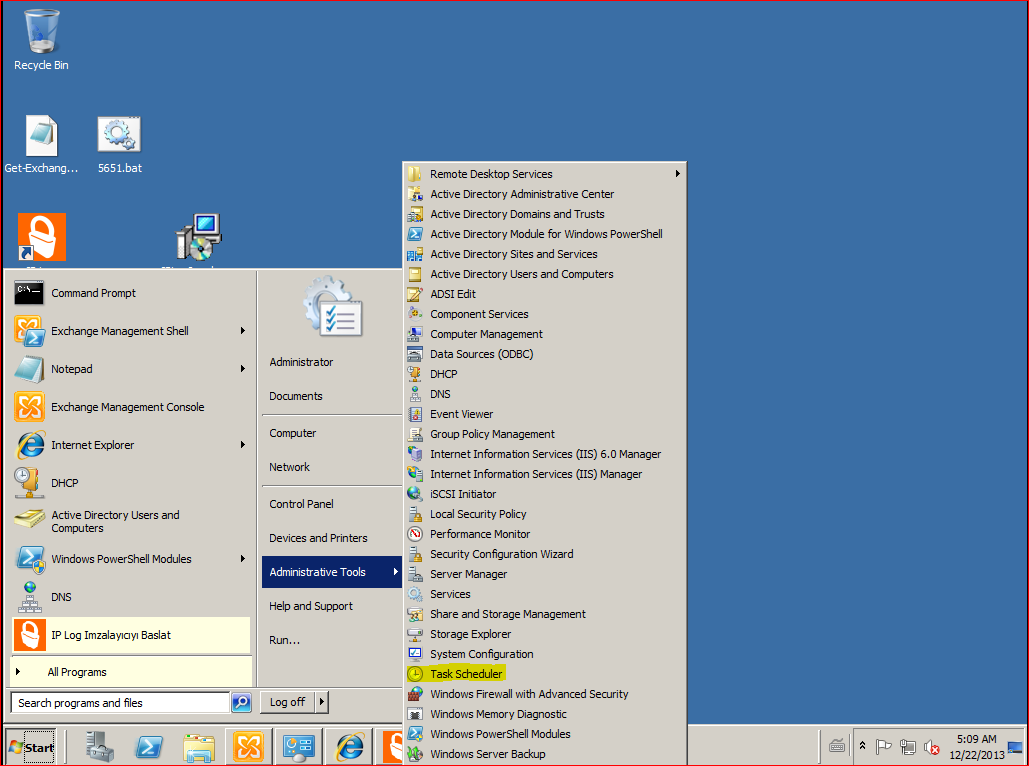Open Exchange Management Console icon
Image resolution: width=1029 pixels, height=766 pixels.
29,407
